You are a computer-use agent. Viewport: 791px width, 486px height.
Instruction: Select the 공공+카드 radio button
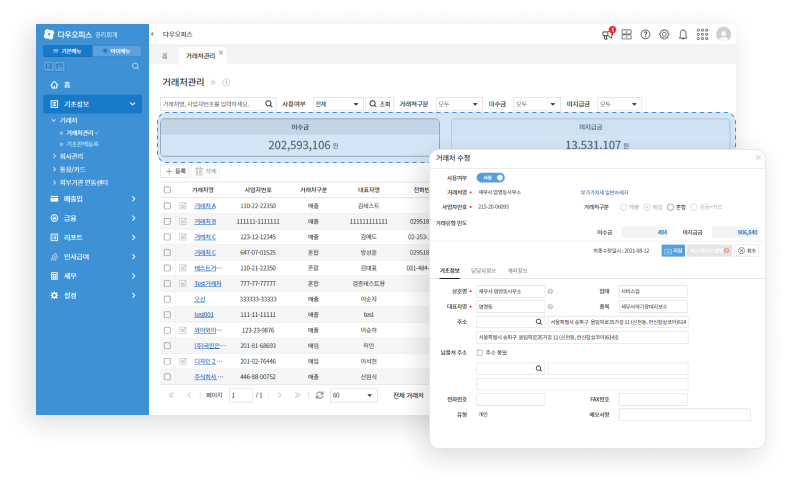click(x=694, y=207)
